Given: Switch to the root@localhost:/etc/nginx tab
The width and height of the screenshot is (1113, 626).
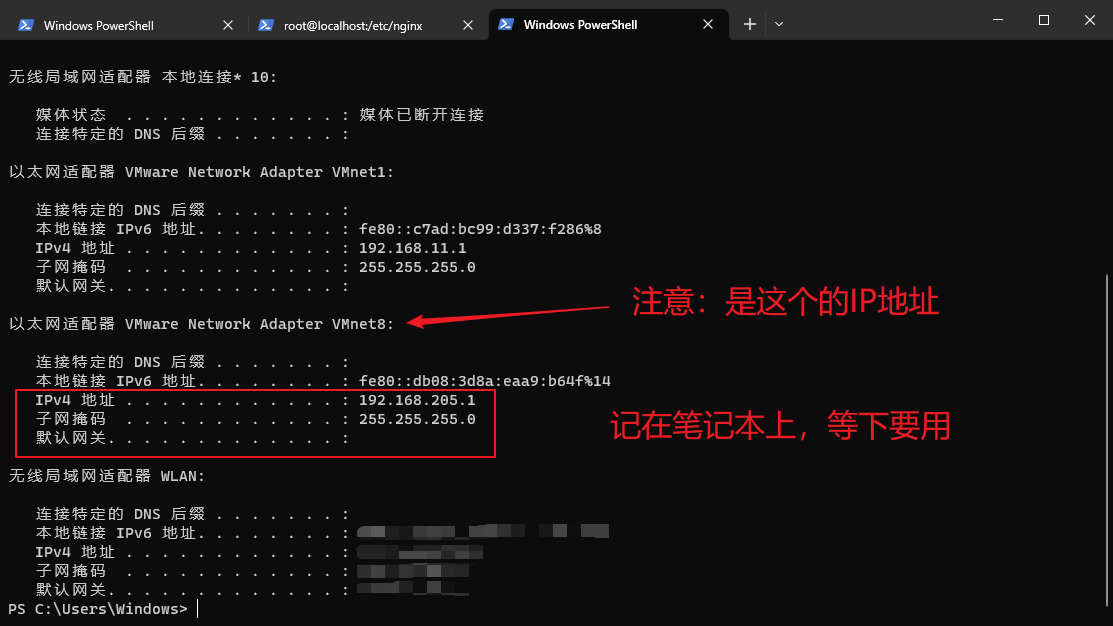Looking at the screenshot, I should pos(363,25).
